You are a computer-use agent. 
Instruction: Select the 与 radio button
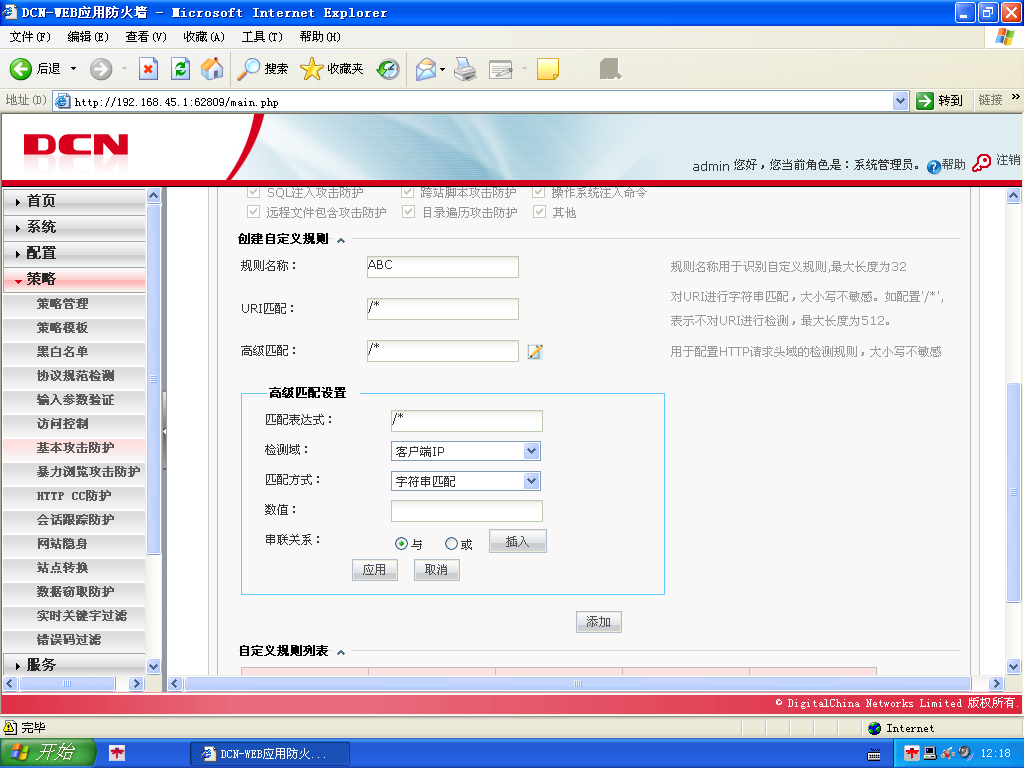pyautogui.click(x=401, y=543)
